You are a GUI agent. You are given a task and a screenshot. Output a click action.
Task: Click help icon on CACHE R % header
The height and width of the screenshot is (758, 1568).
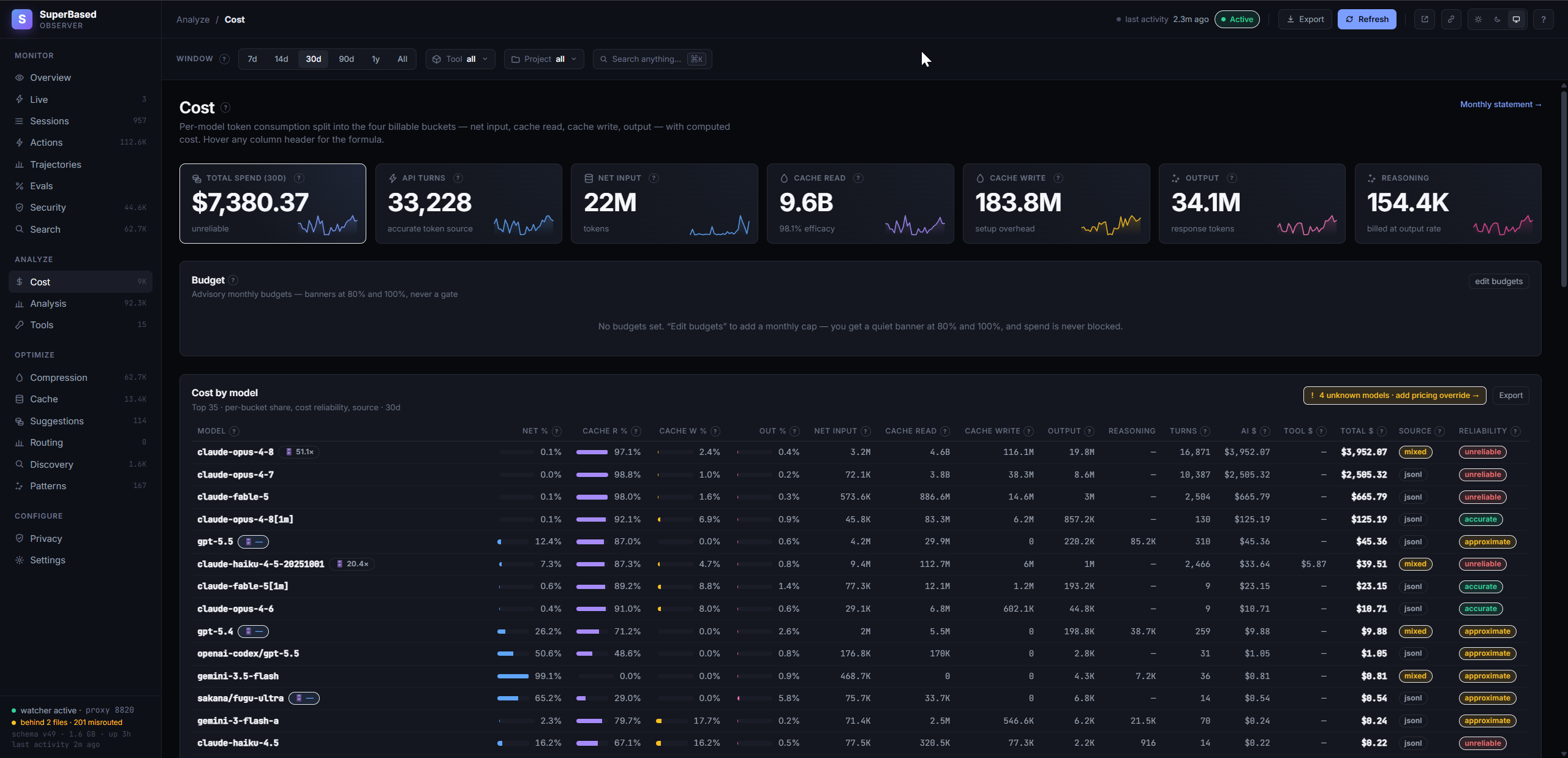coord(636,431)
